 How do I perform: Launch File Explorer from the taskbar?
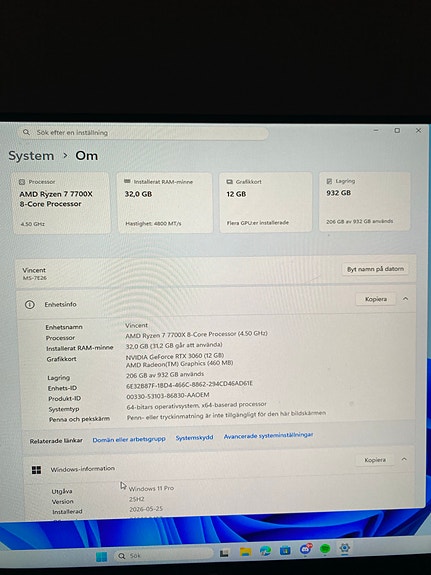[x=245, y=552]
